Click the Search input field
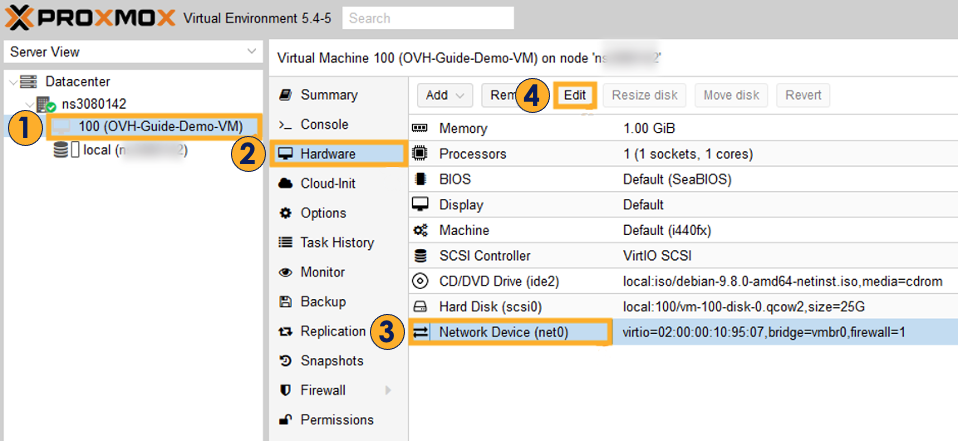958x441 pixels. pyautogui.click(x=428, y=18)
